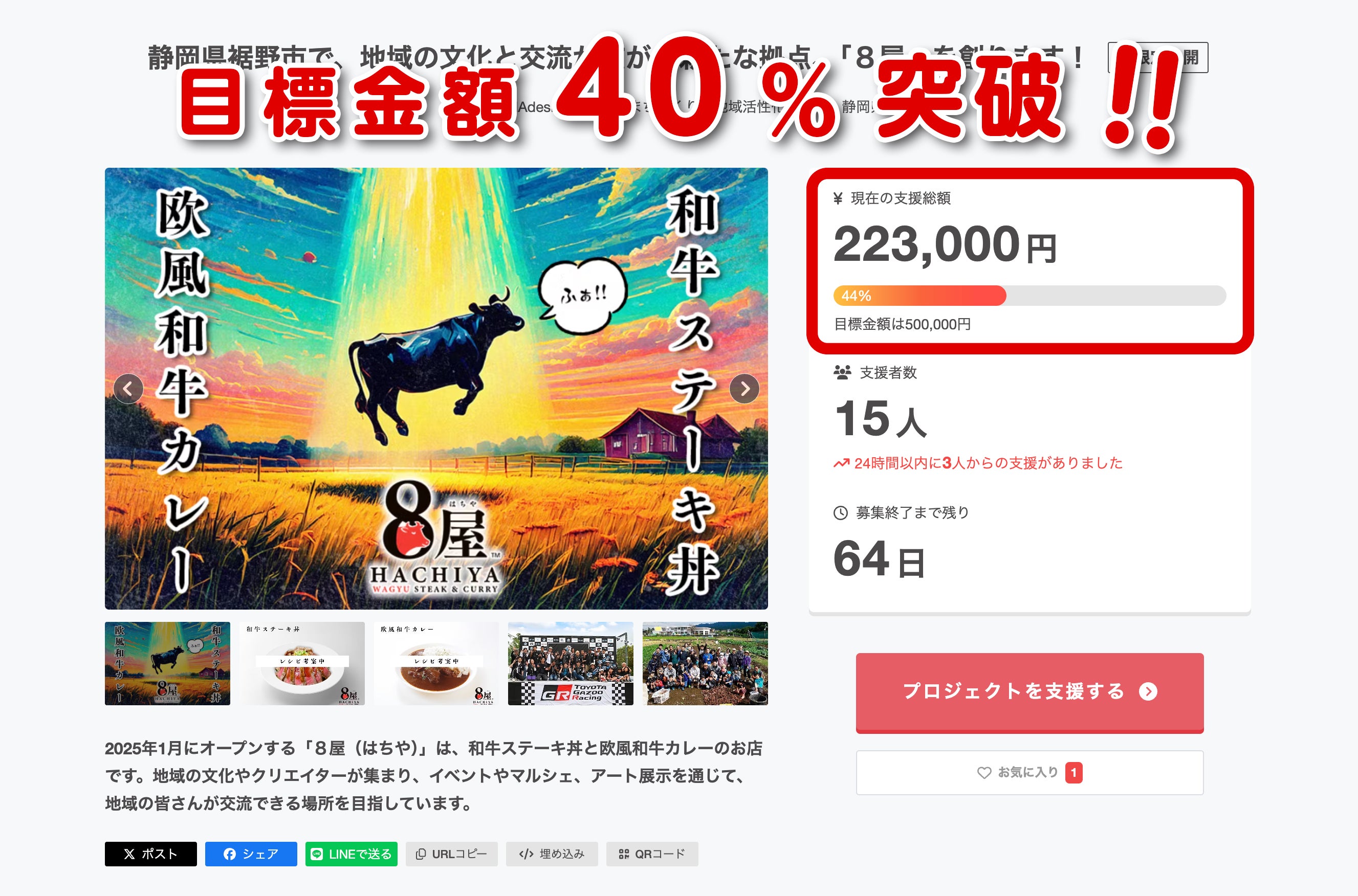Copy link using URLコピー button

451,854
